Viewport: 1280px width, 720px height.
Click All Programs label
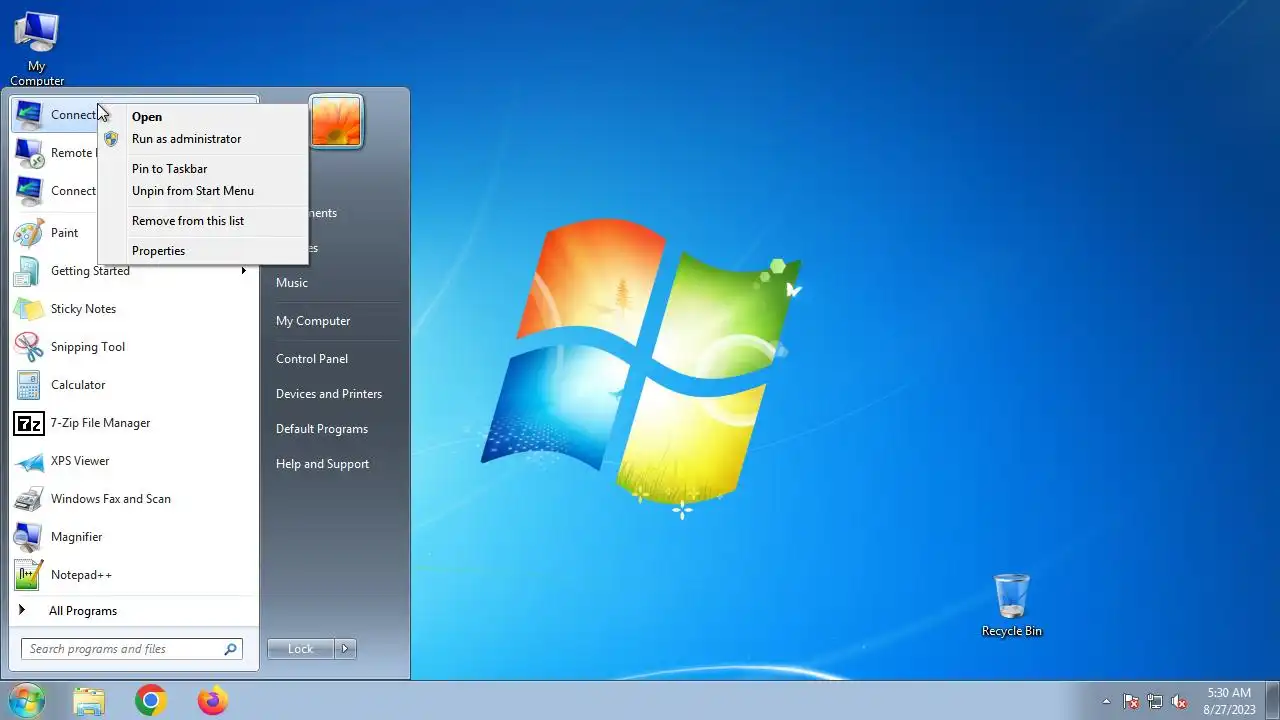coord(83,611)
